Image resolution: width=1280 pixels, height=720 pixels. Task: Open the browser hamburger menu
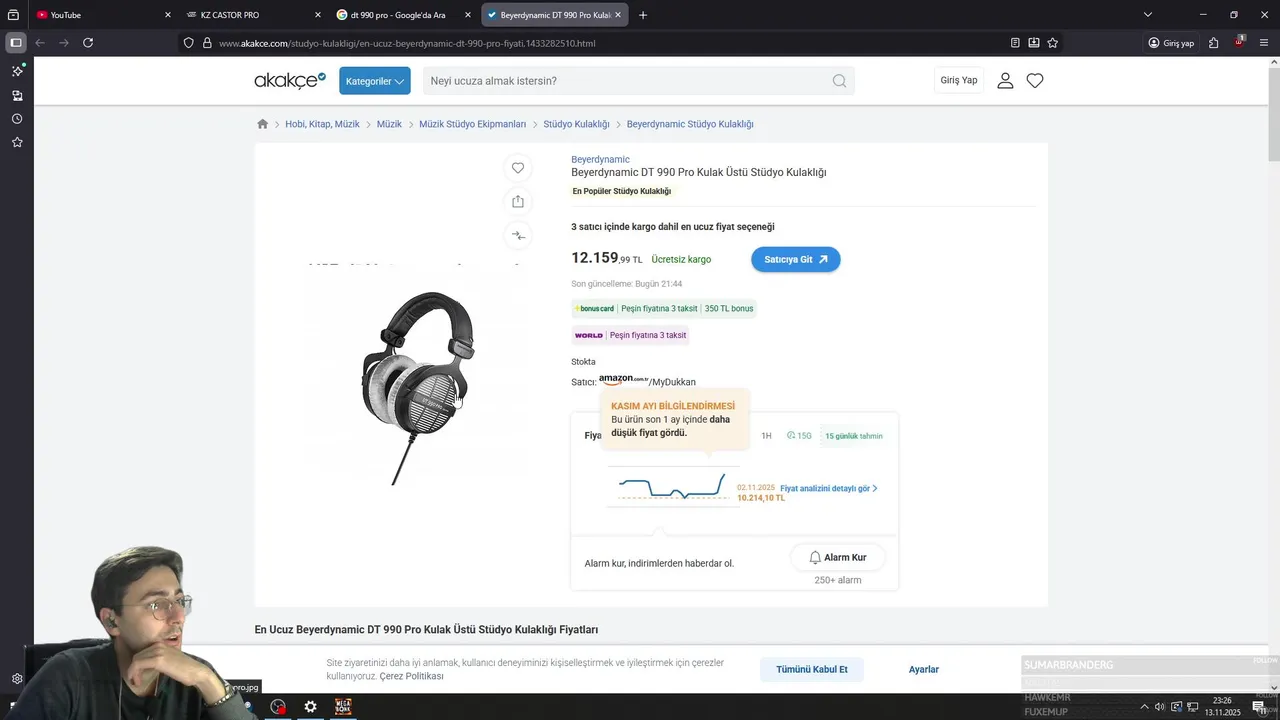tap(1264, 43)
